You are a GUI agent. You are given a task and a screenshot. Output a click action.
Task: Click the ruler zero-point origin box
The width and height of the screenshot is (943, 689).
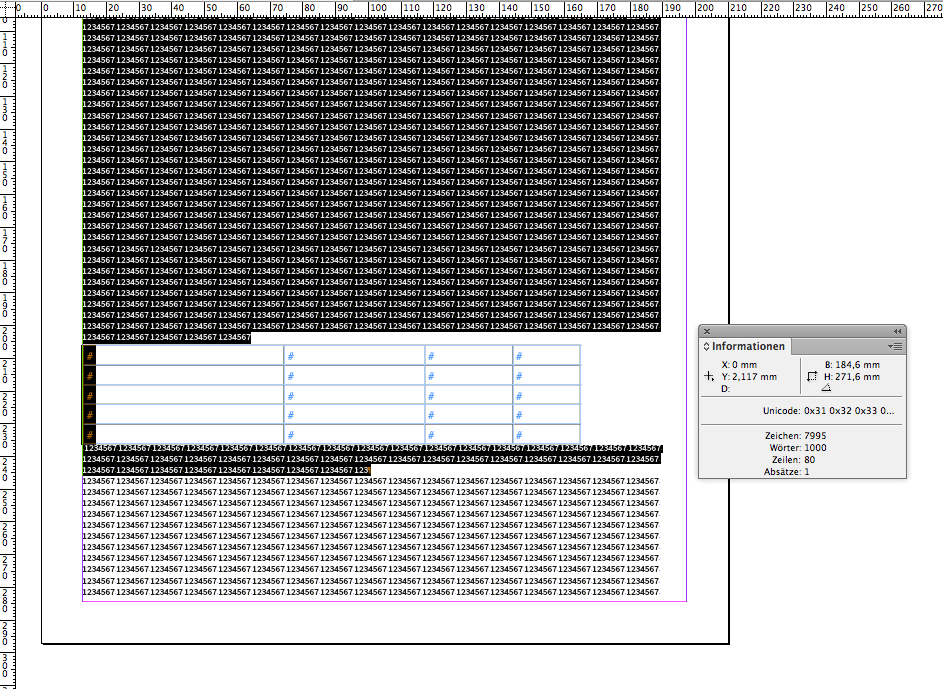[7, 8]
